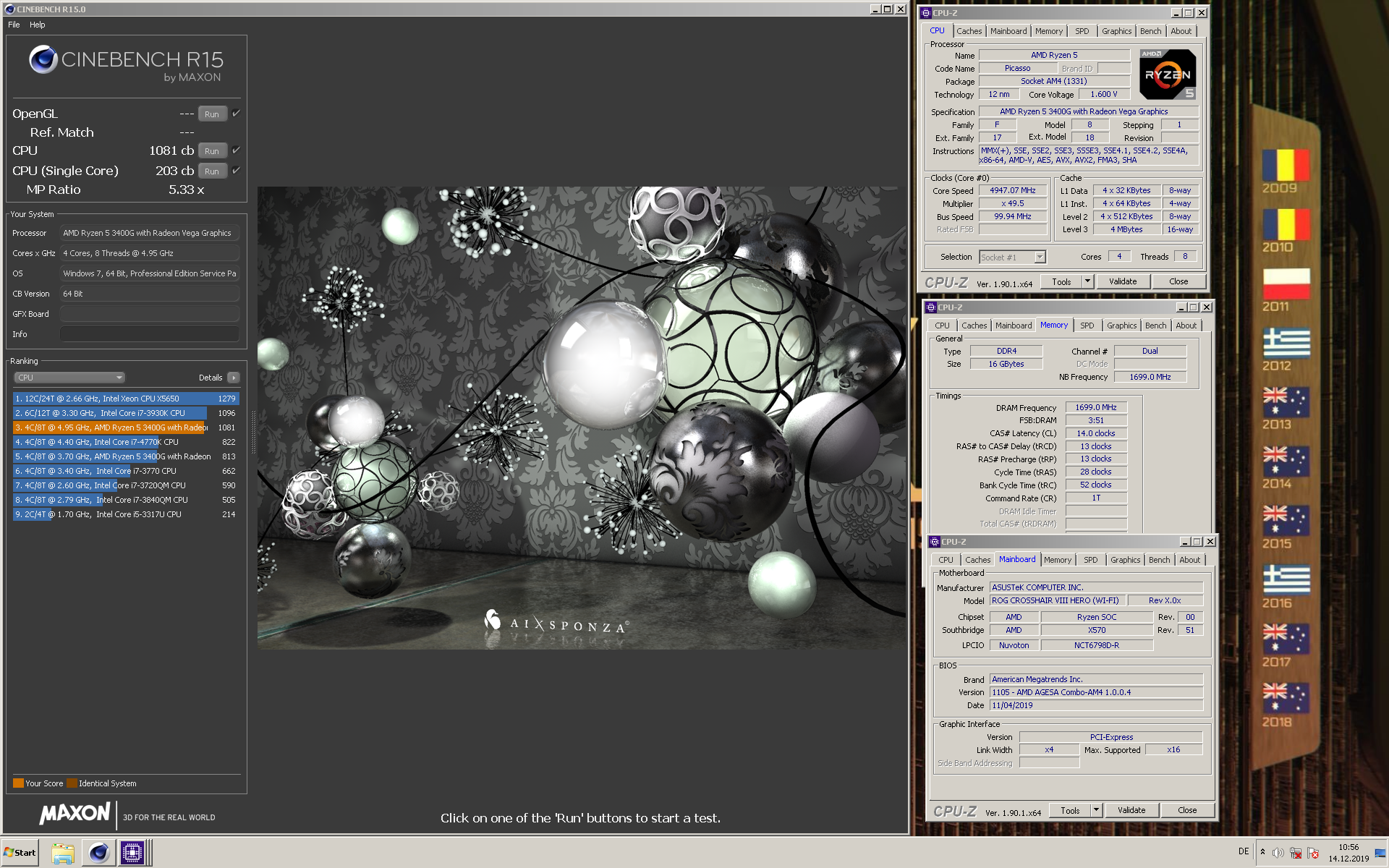Click the Core Speed value 4947.07 MHz
This screenshot has width=1389, height=868.
click(x=1013, y=191)
